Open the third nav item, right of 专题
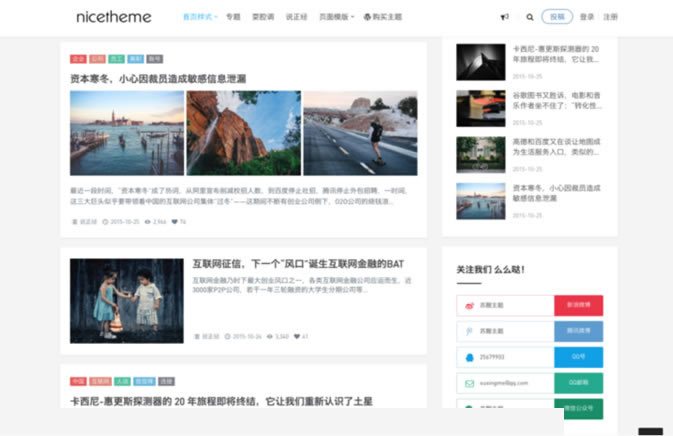The height and width of the screenshot is (436, 673). point(263,17)
